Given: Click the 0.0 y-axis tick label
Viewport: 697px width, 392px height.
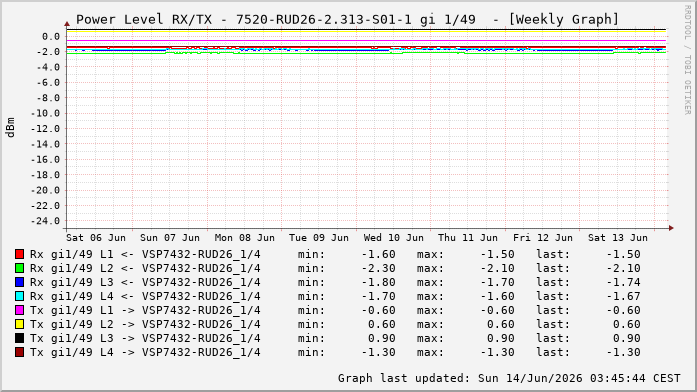Looking at the screenshot, I should coord(51,36).
